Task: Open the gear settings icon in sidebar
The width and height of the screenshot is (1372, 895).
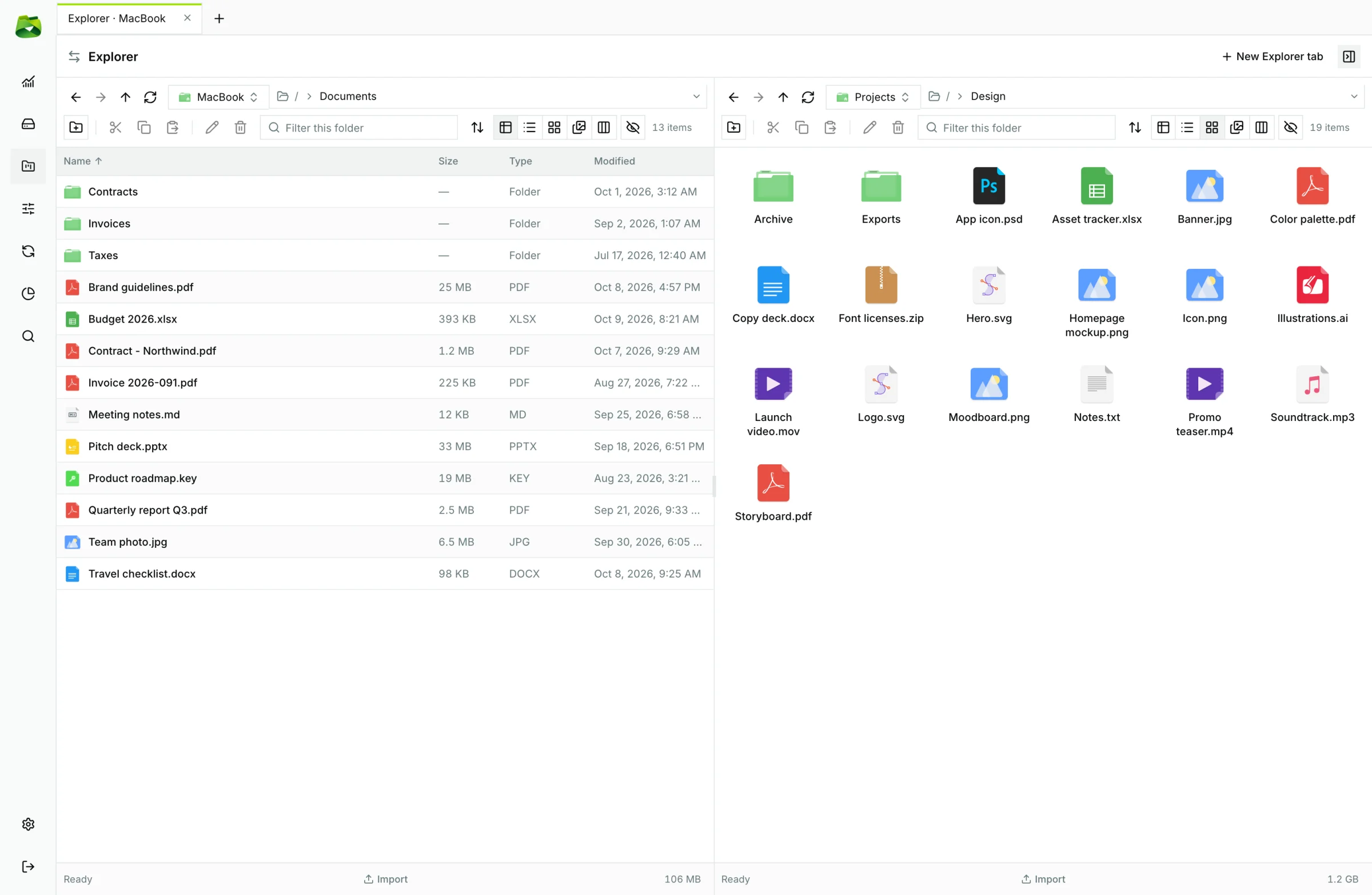Action: point(27,824)
